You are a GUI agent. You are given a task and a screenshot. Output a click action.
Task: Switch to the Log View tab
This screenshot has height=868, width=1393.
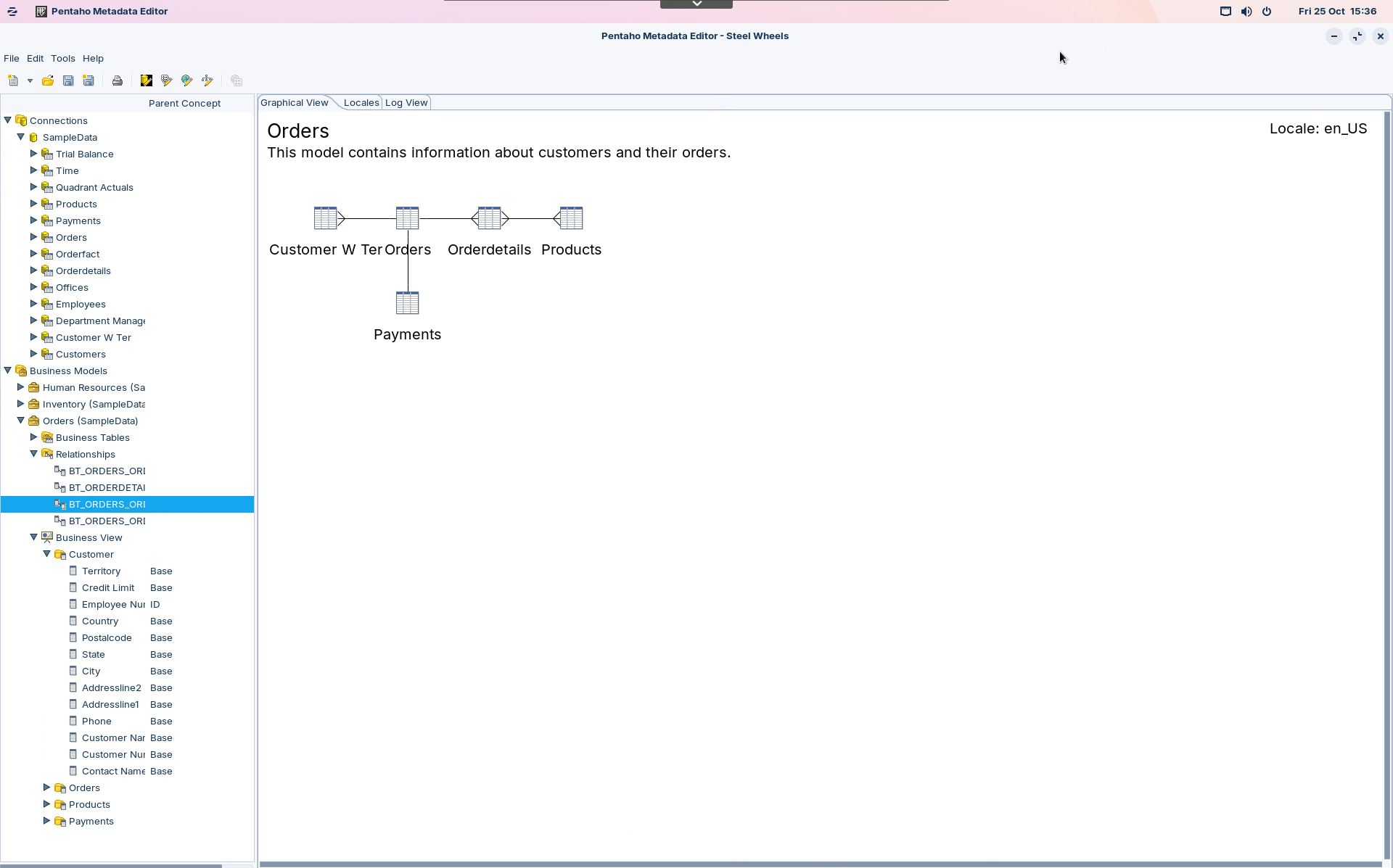pyautogui.click(x=406, y=102)
